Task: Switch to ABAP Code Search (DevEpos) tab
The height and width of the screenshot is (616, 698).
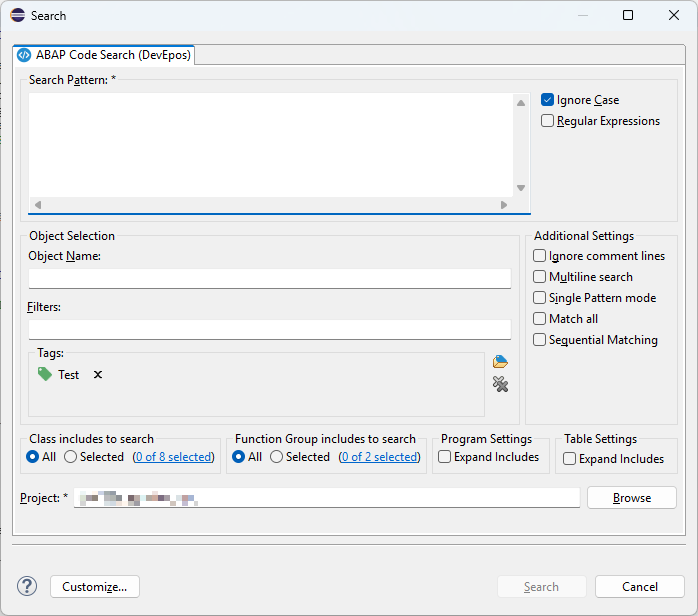Action: click(x=104, y=55)
